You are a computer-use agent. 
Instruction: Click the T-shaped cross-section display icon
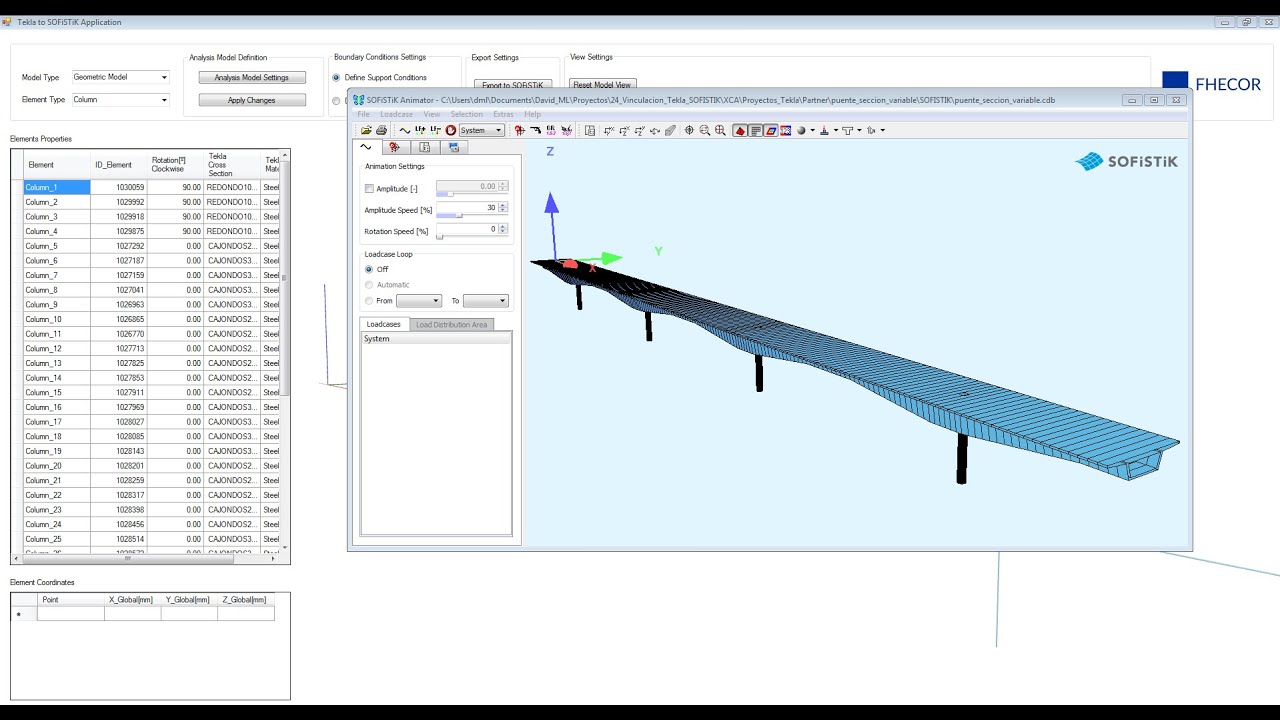tap(848, 130)
